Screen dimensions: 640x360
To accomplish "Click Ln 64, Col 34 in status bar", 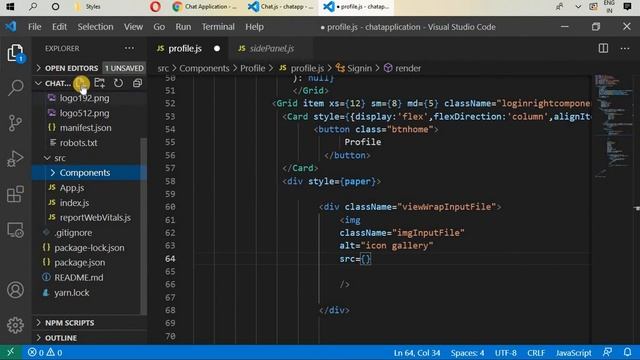I will (417, 352).
